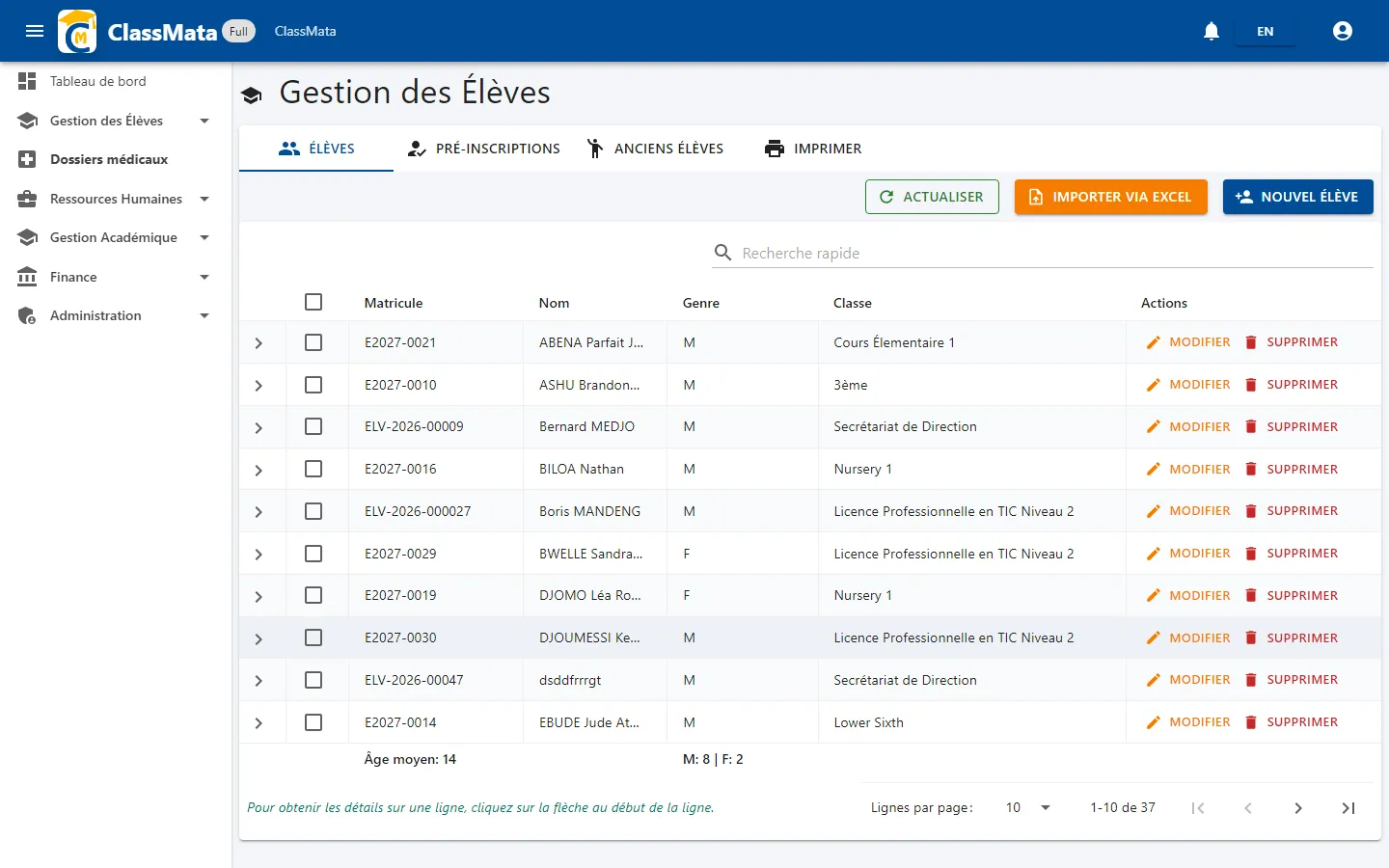Open the ANCIENS ÉLÈVES tab
This screenshot has height=868, width=1389.
(656, 149)
